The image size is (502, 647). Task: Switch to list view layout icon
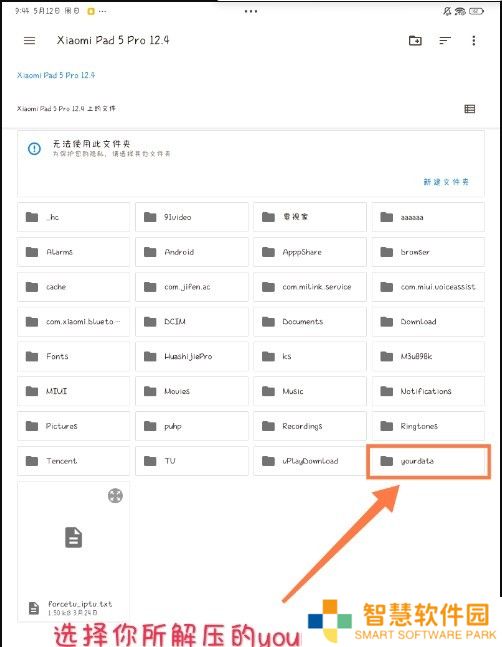pos(469,109)
